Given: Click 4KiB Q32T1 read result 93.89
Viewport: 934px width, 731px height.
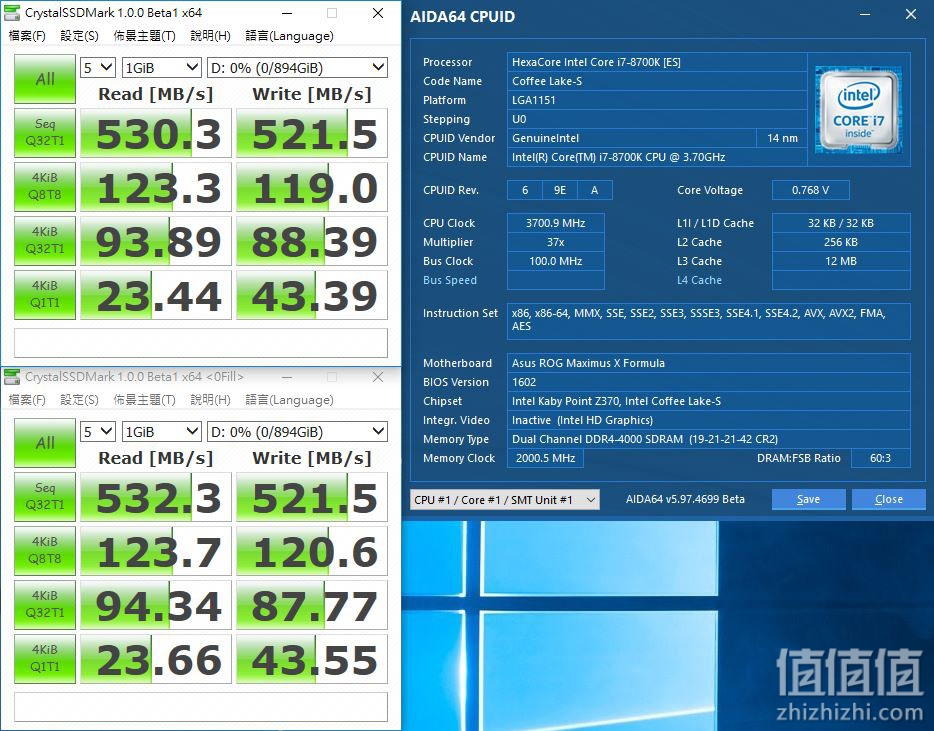Looking at the screenshot, I should tap(155, 241).
